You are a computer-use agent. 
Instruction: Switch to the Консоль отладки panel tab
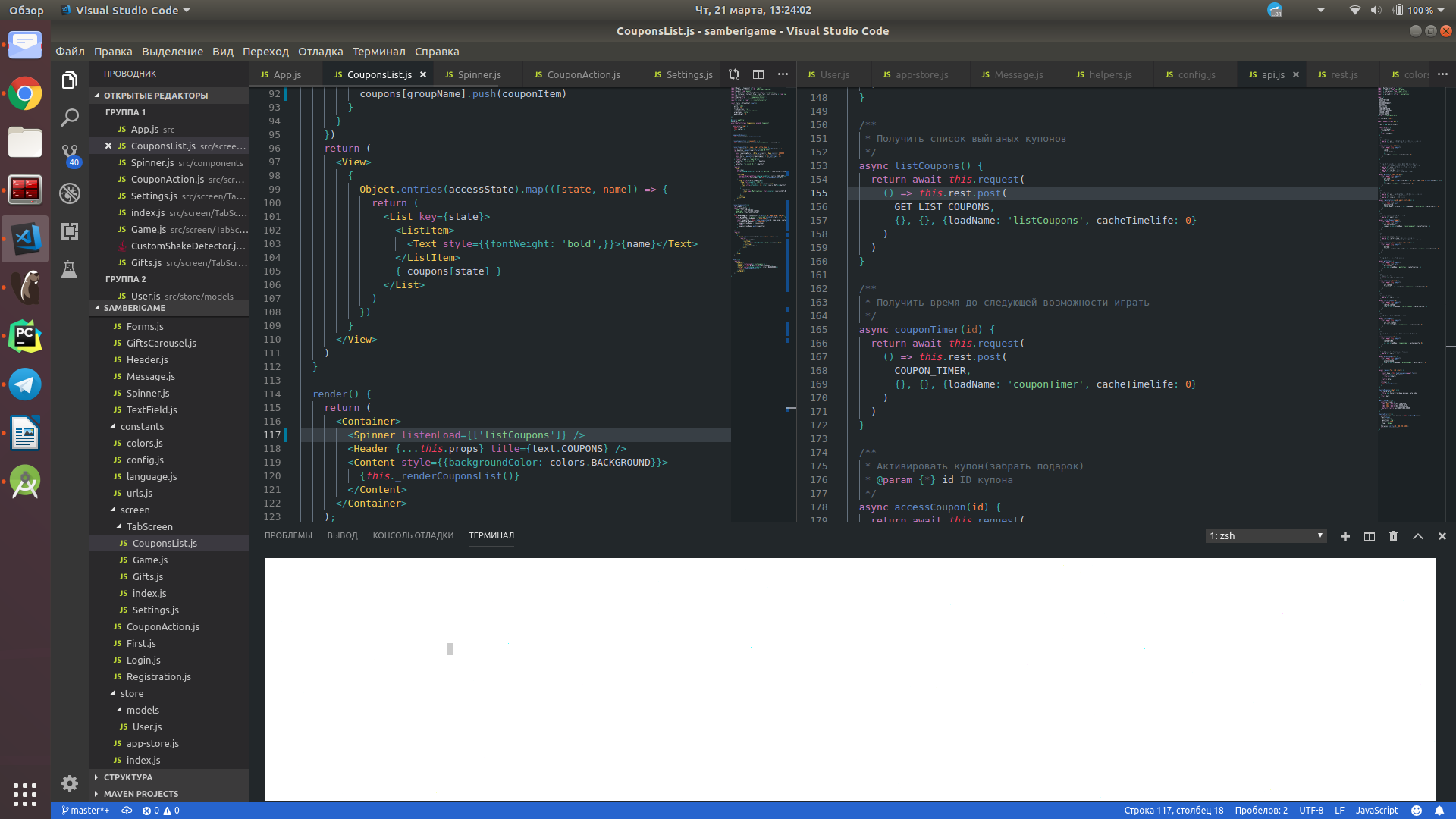click(x=413, y=535)
